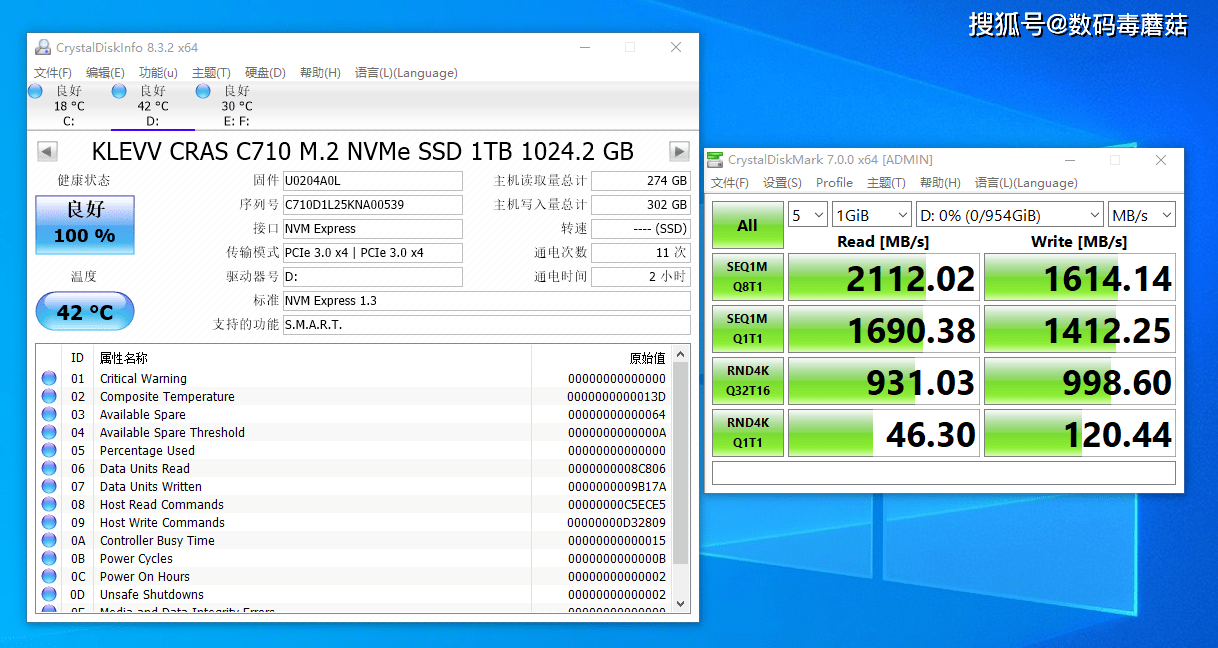Click host writes total 302 GB

(641, 205)
